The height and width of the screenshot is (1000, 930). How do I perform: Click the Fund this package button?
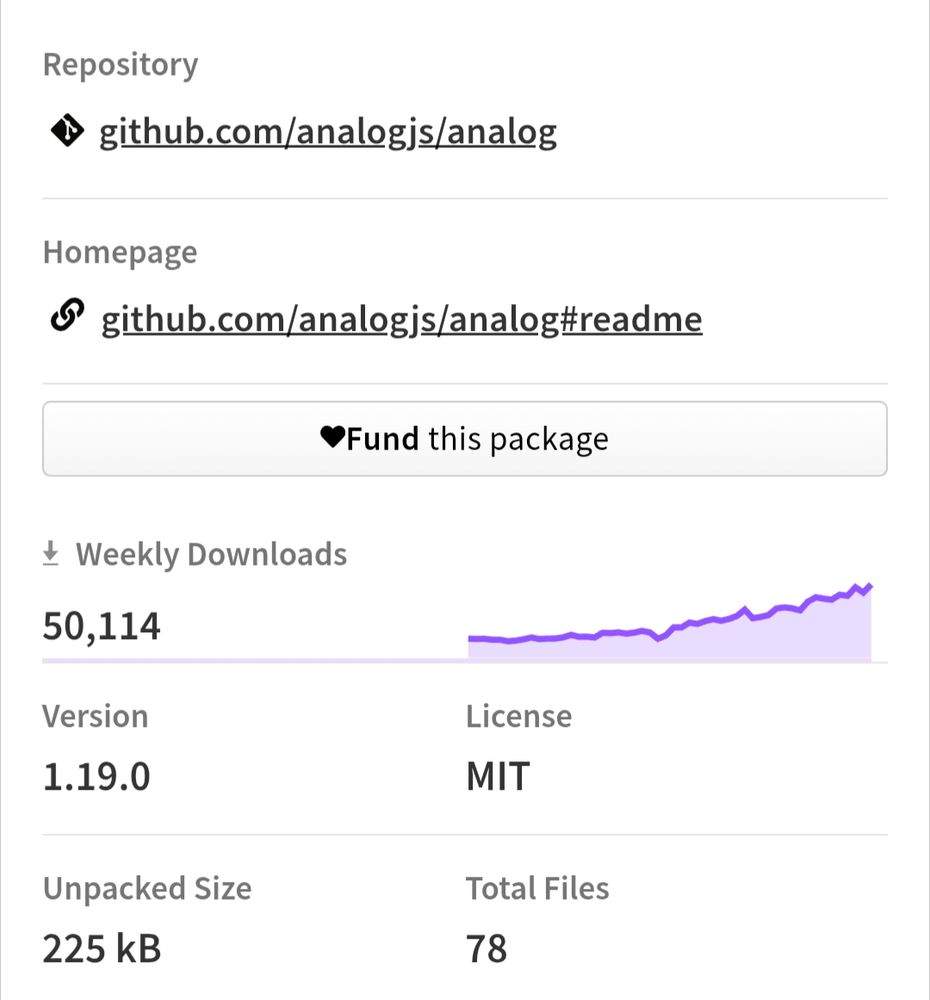pos(464,439)
